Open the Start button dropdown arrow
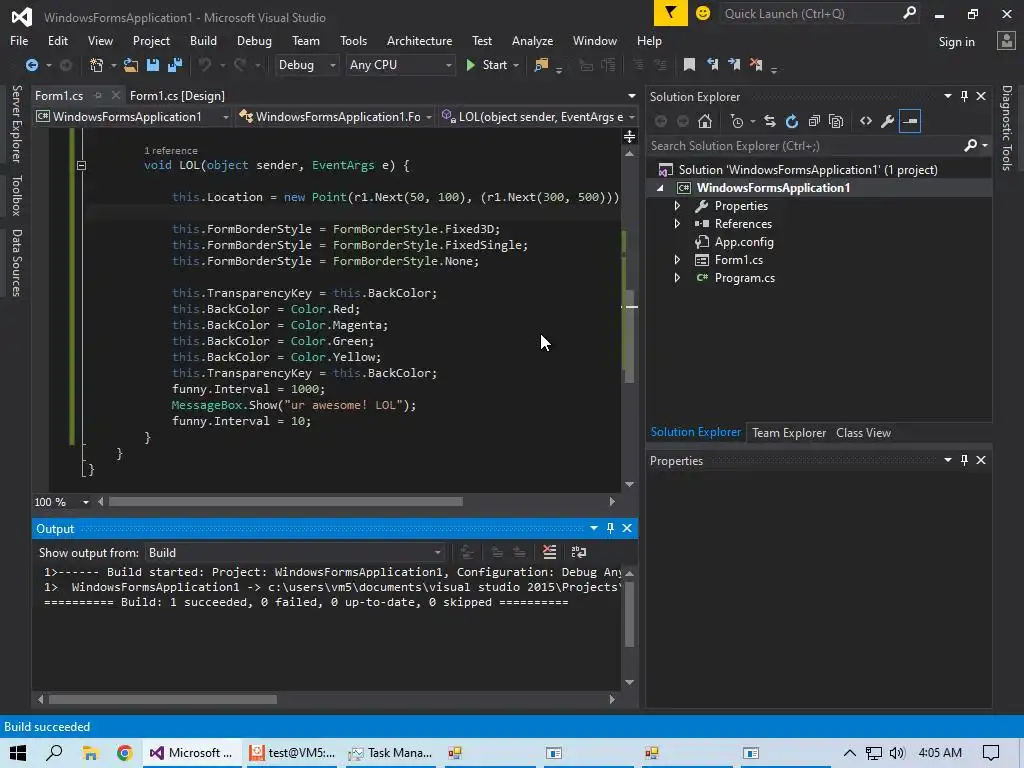This screenshot has width=1024, height=768. tap(516, 65)
